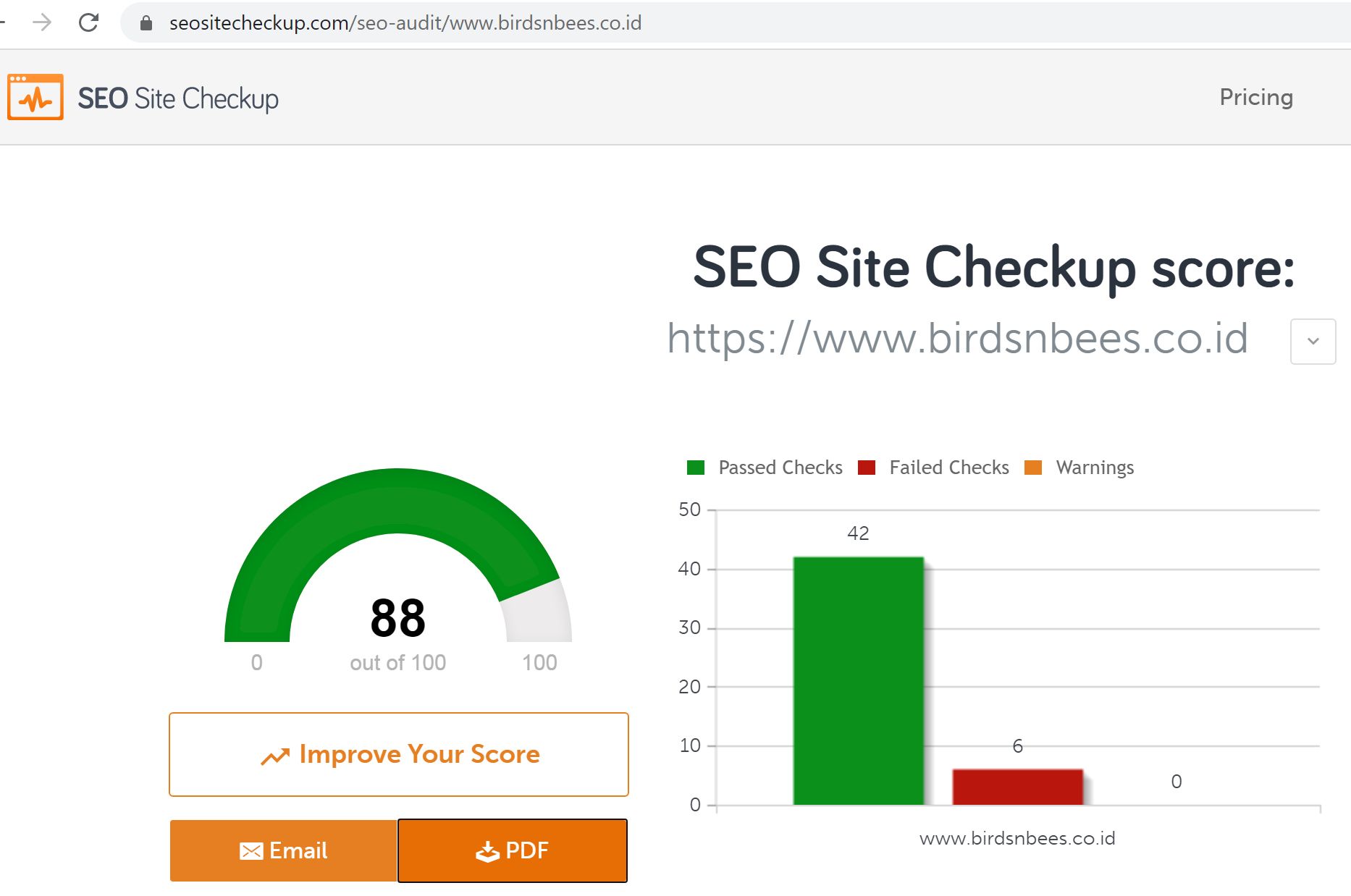Image resolution: width=1351 pixels, height=896 pixels.
Task: Open the URL dropdown next to birdsnbees.co.id
Action: coord(1313,341)
